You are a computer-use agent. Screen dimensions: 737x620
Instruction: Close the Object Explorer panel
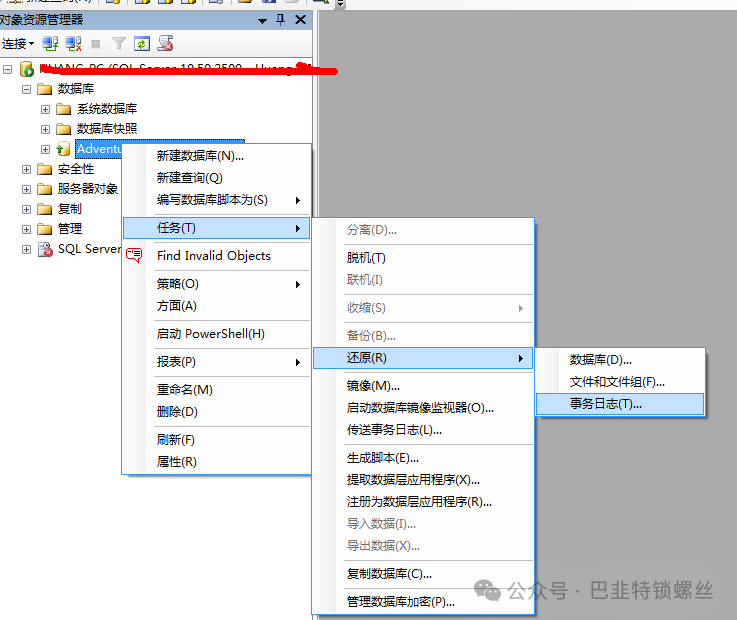pos(300,20)
